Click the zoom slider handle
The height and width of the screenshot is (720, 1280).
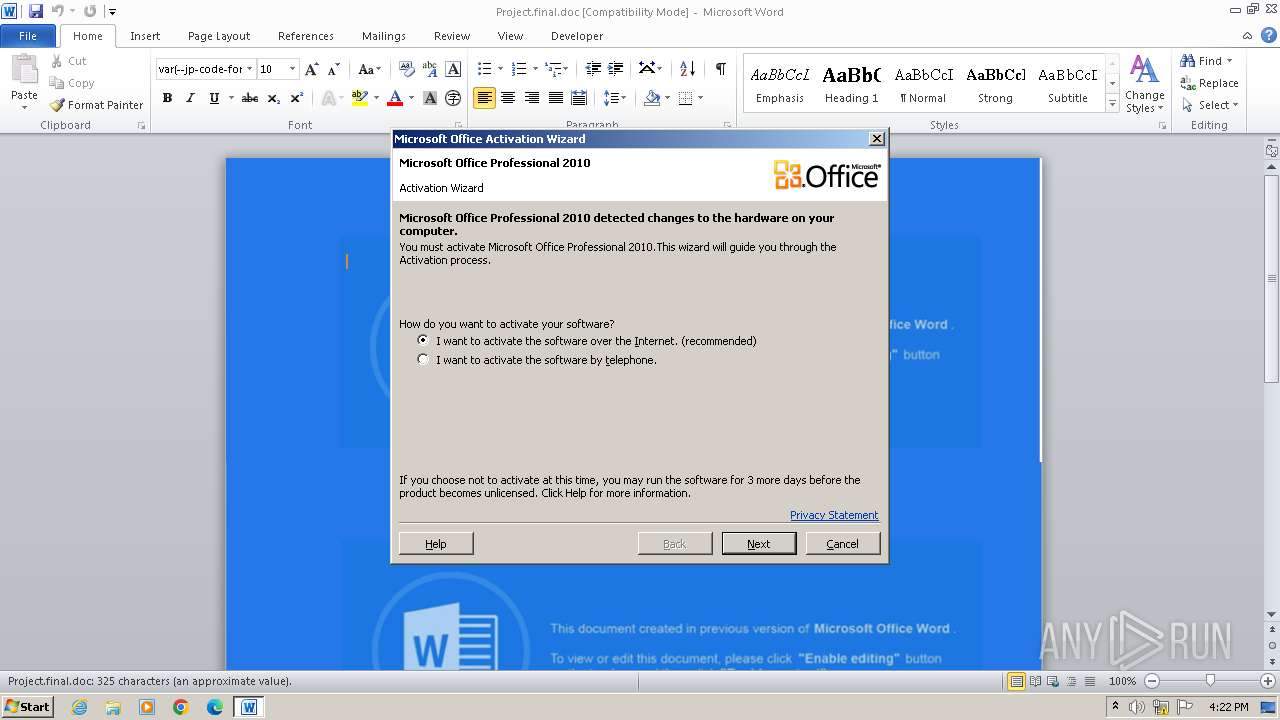pos(1210,681)
